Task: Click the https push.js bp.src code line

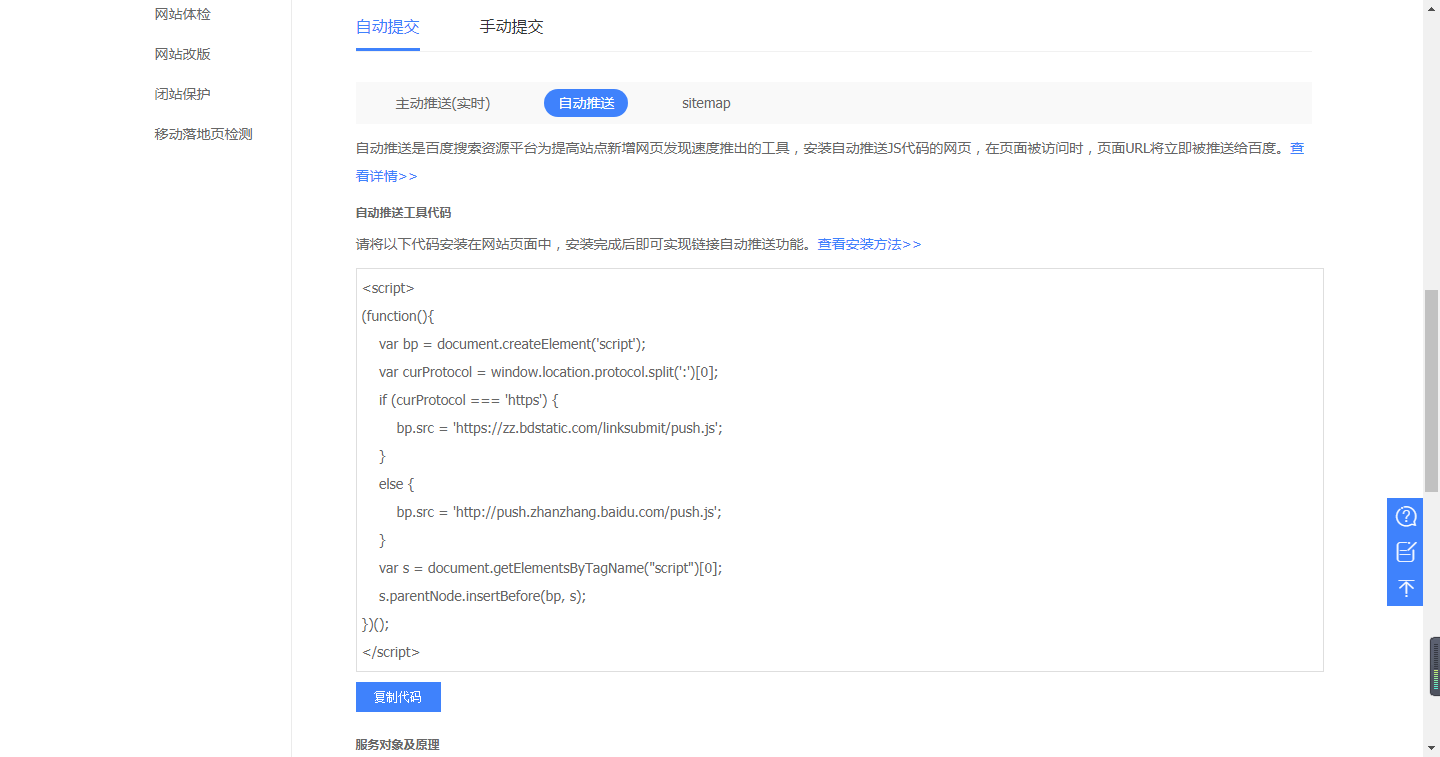Action: tap(559, 428)
